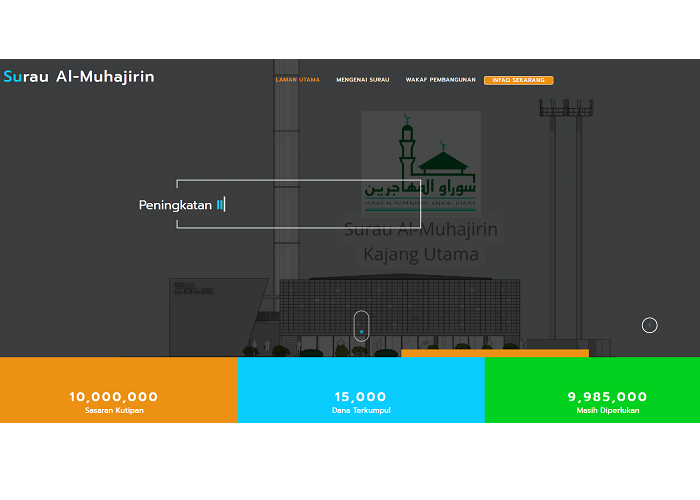700x500 pixels.
Task: Click the 10,000,000 target amount figure
Action: pyautogui.click(x=113, y=397)
